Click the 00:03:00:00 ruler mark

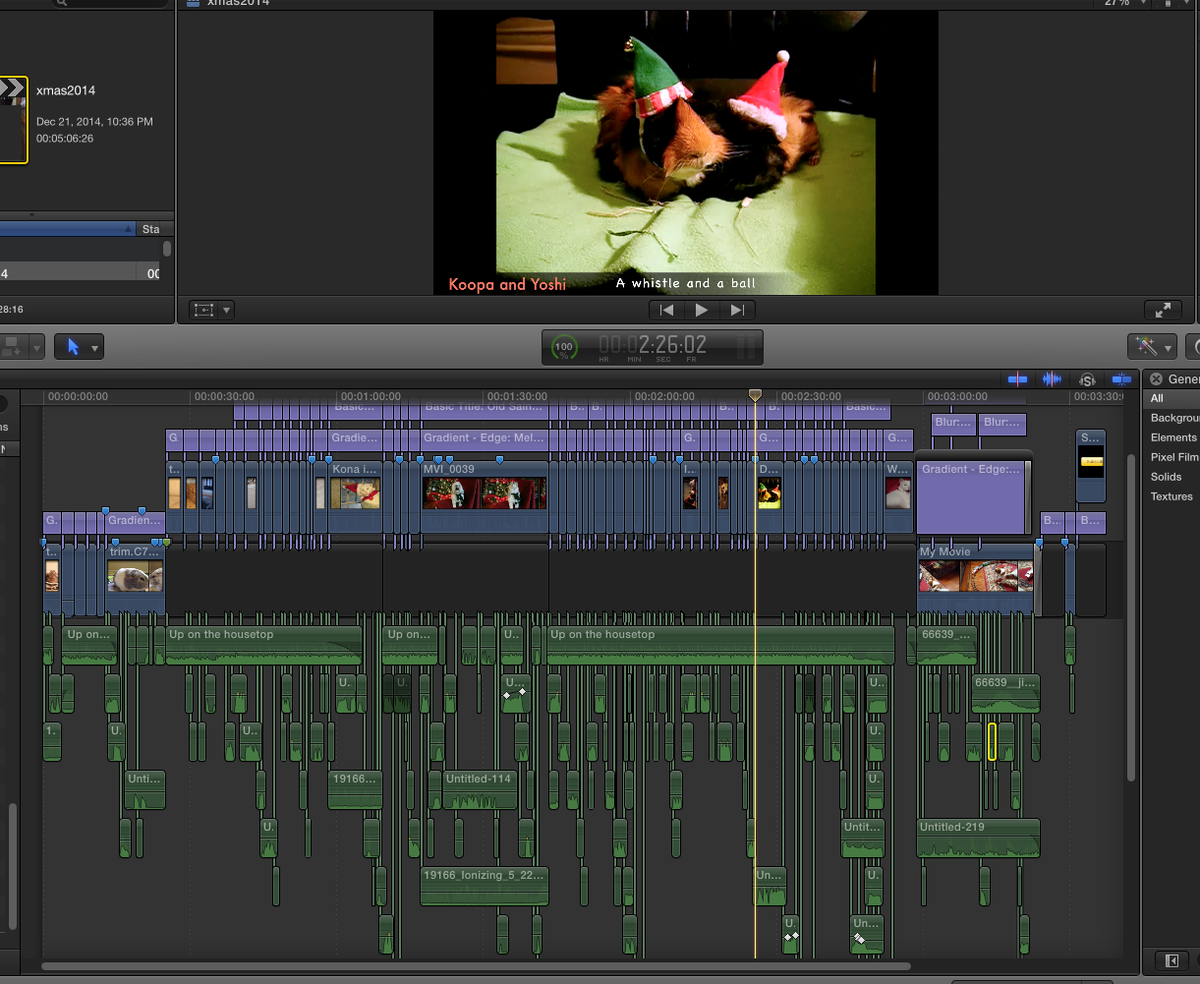coord(956,397)
